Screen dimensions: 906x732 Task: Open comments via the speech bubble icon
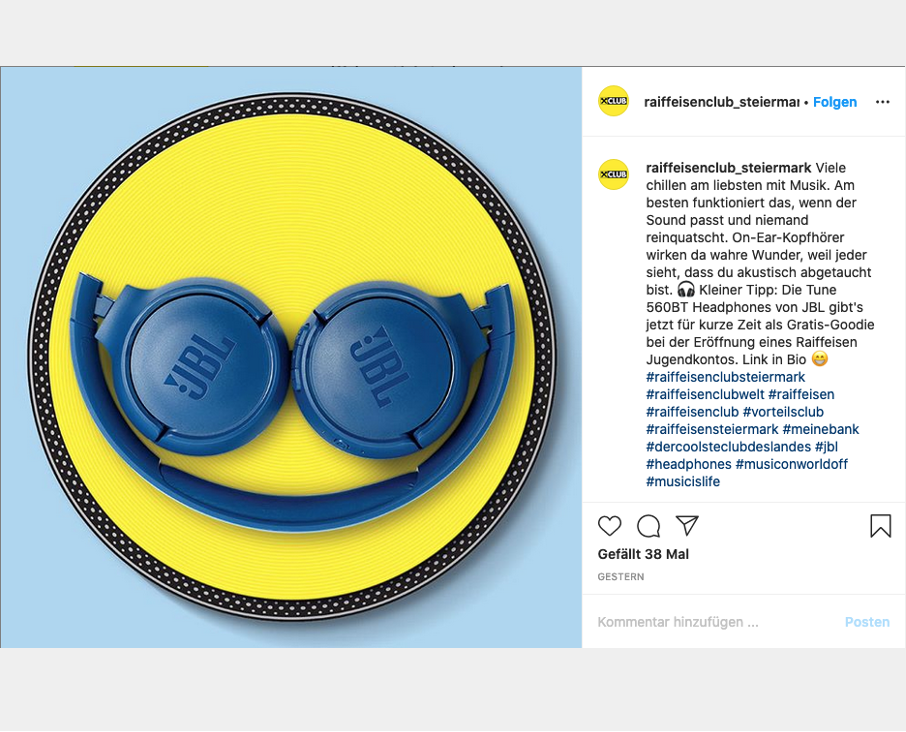648,526
